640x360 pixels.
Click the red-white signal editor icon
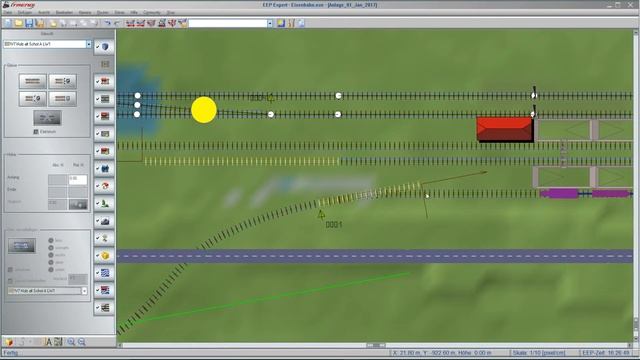[104, 186]
